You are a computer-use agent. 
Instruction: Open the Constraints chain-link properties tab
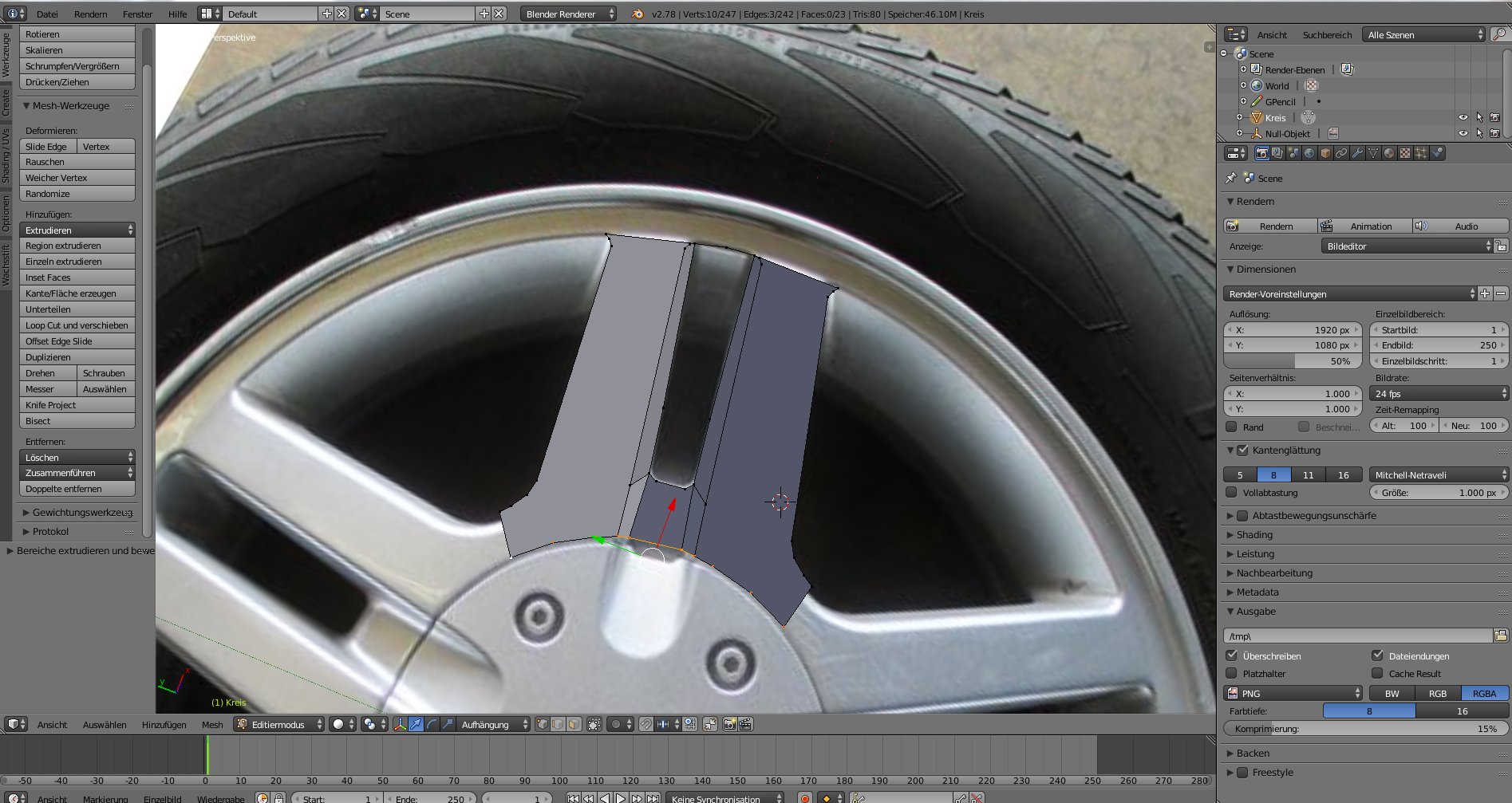click(x=1341, y=153)
